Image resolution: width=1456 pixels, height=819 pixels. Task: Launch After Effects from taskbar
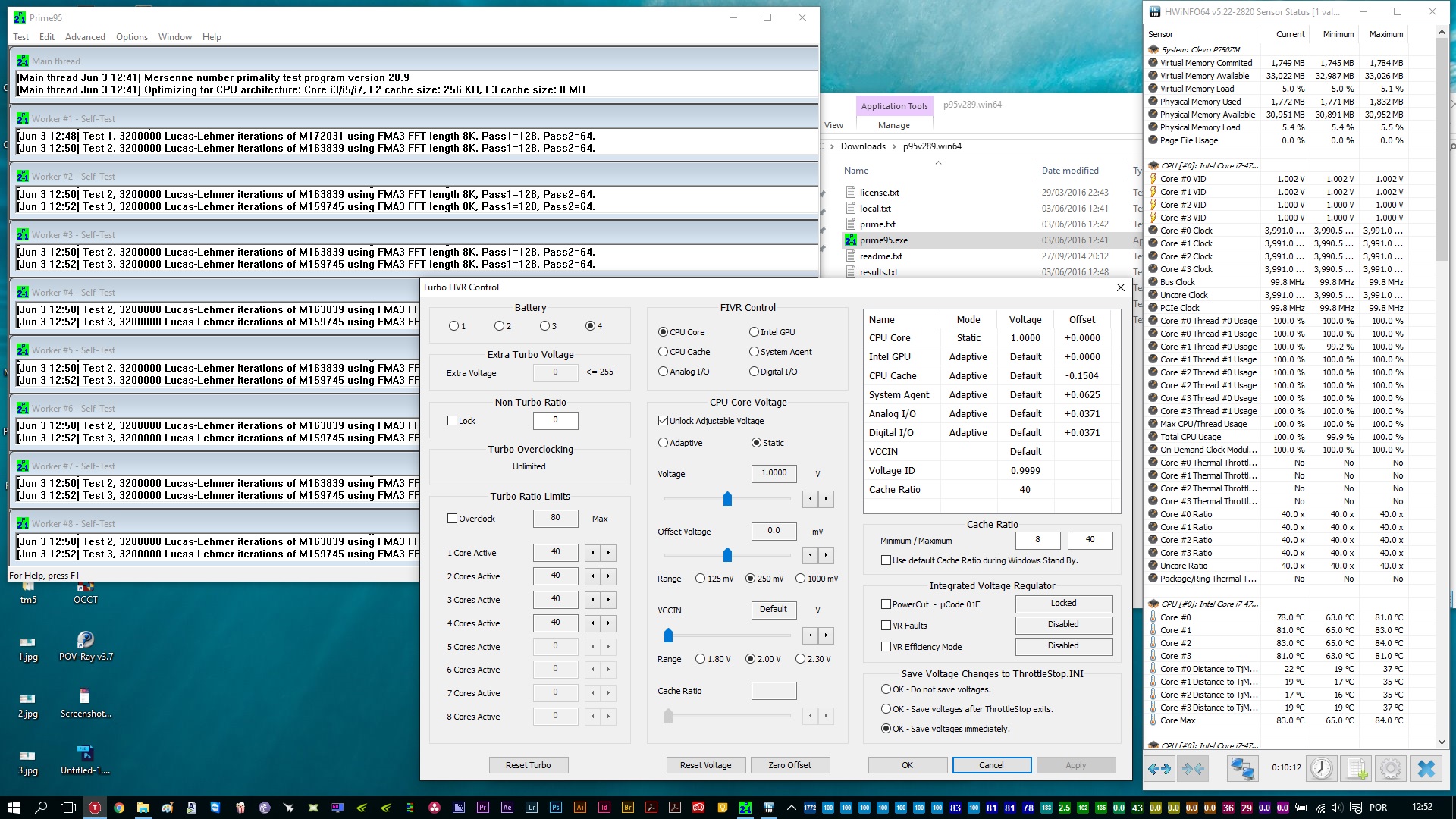click(507, 808)
